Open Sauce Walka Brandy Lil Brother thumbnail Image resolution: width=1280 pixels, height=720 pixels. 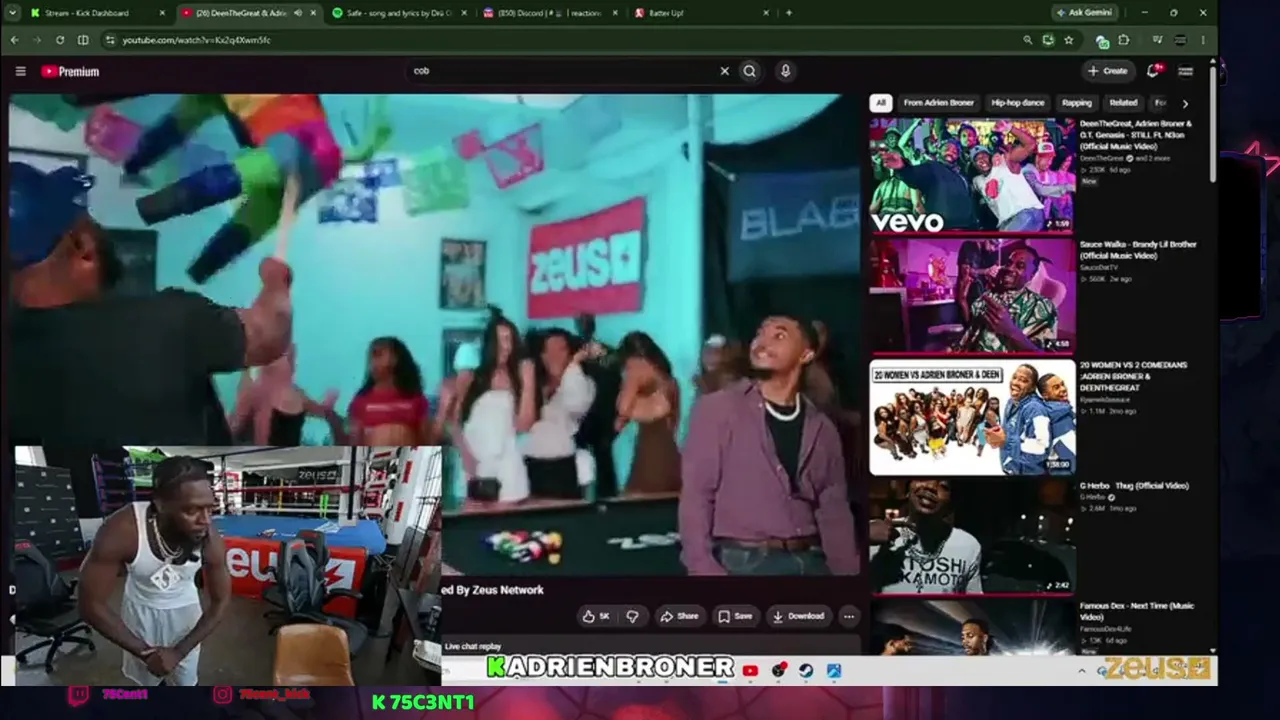pyautogui.click(x=972, y=295)
